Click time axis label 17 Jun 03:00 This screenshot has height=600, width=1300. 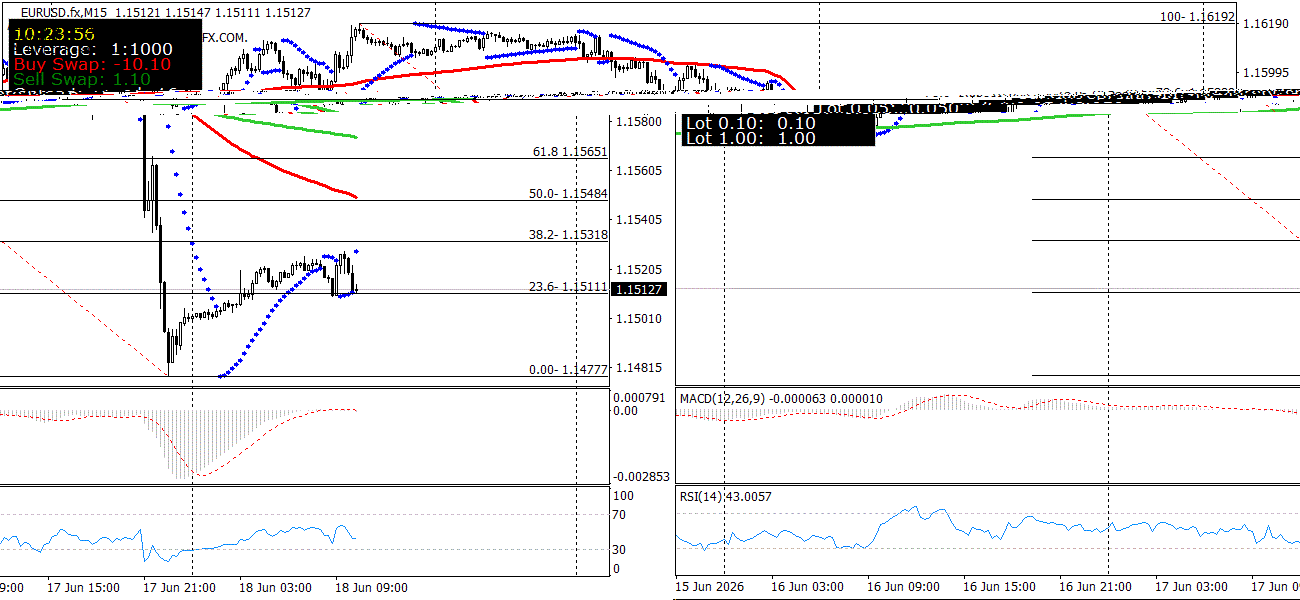(x=1191, y=586)
